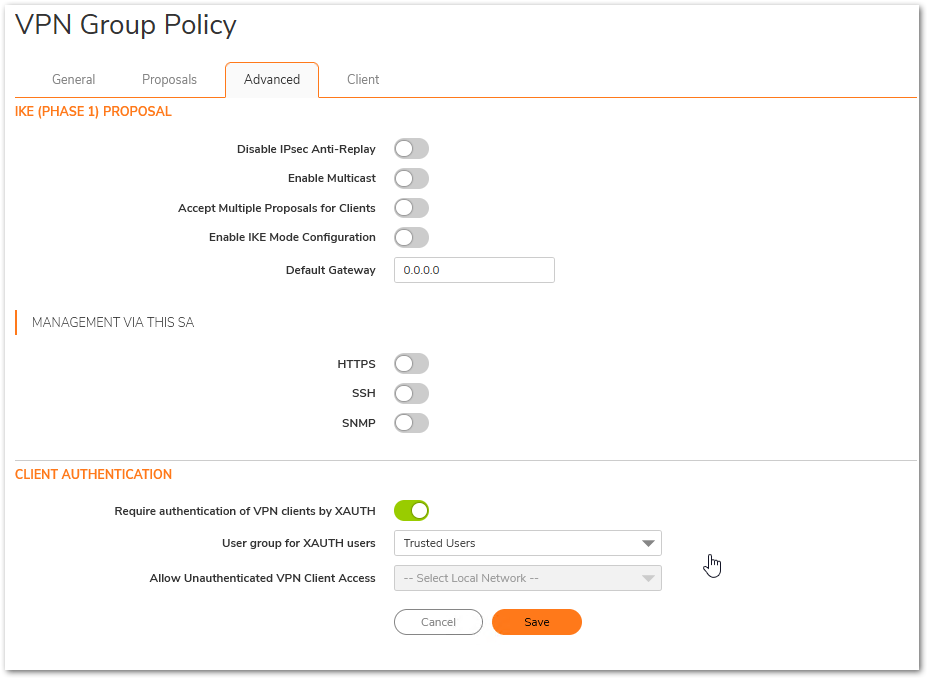This screenshot has height=679, width=928.
Task: Open the Proposals tab
Action: [x=169, y=80]
